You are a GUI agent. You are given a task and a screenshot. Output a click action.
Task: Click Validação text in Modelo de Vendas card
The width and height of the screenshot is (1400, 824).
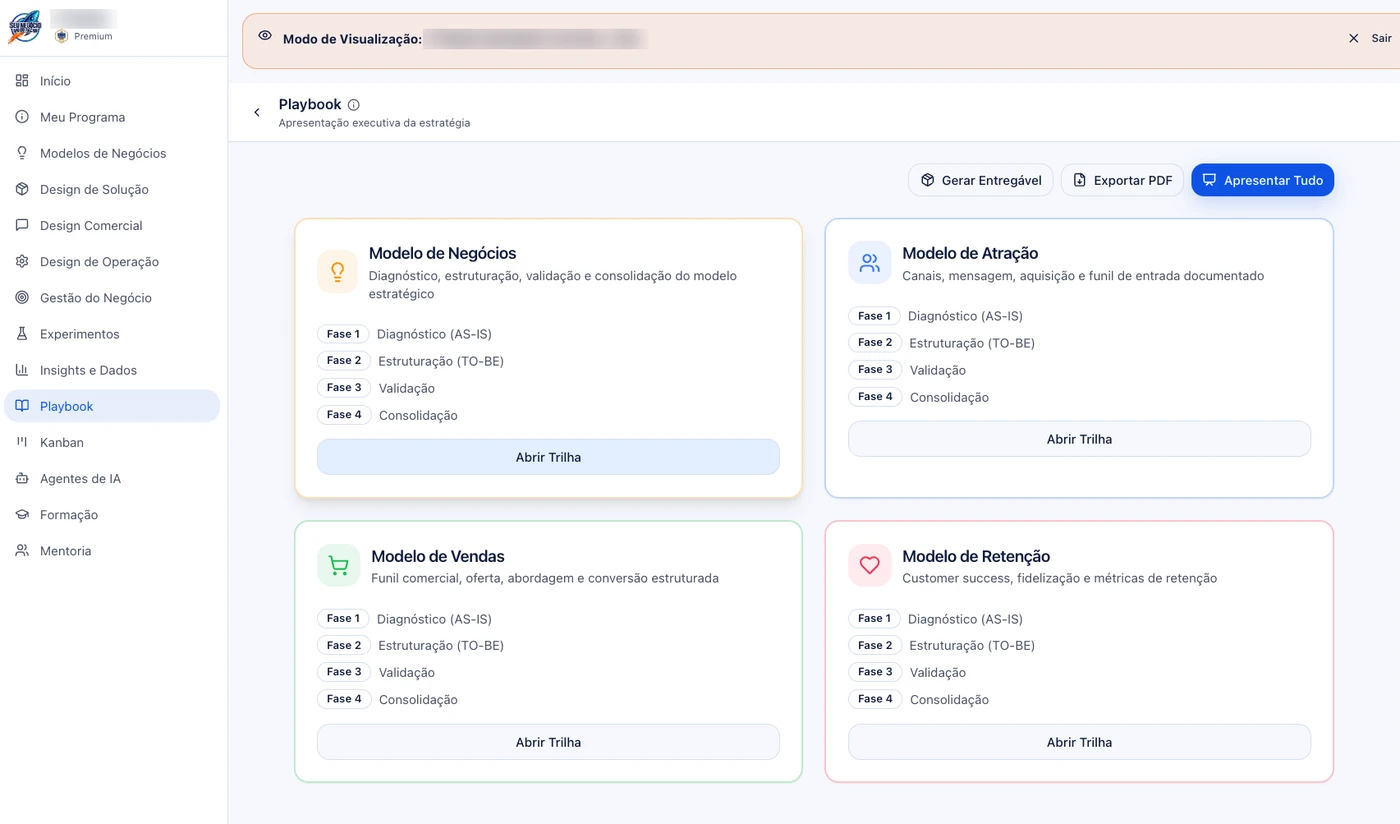(x=407, y=673)
